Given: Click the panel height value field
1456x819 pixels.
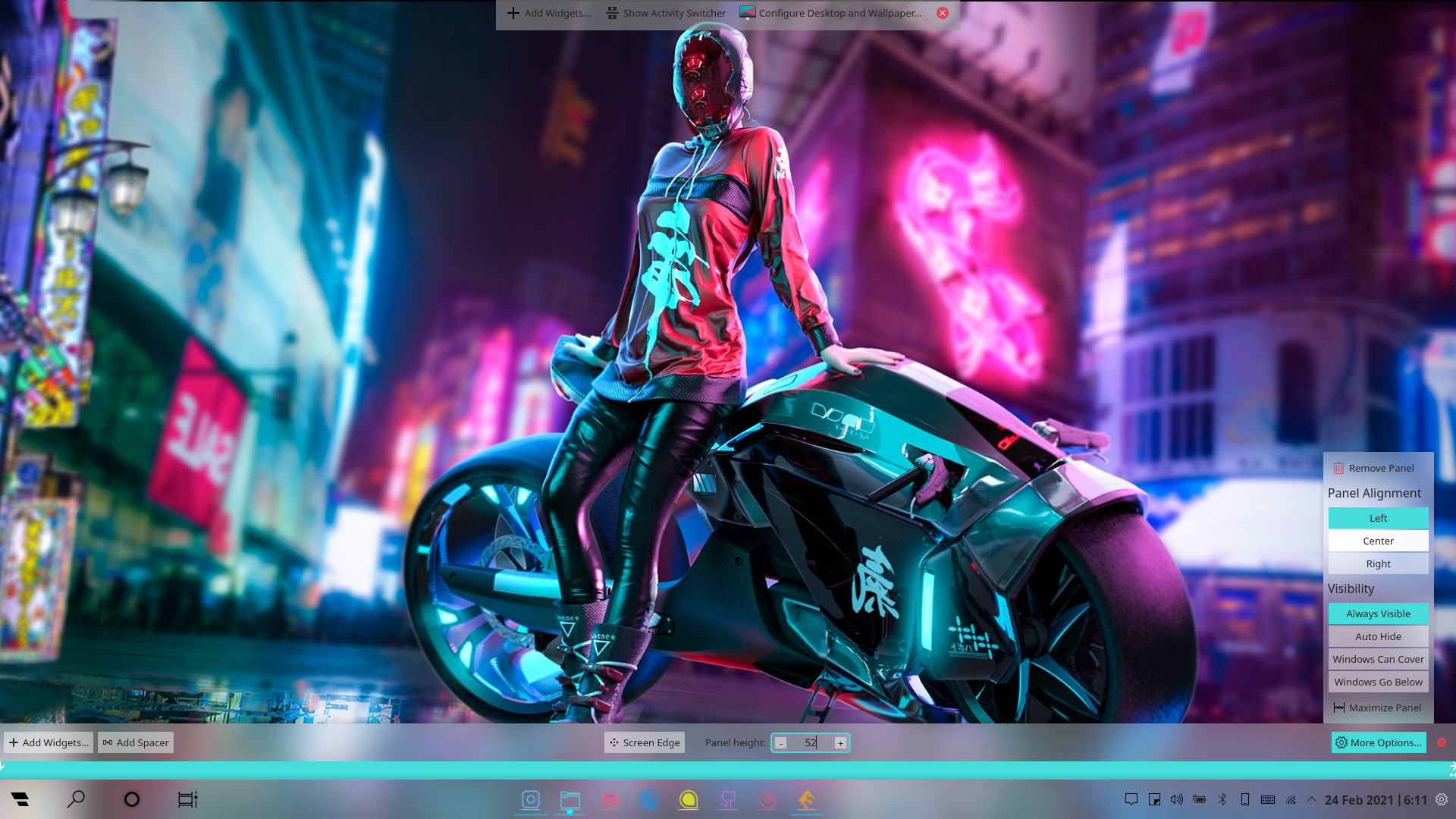Looking at the screenshot, I should tap(811, 743).
